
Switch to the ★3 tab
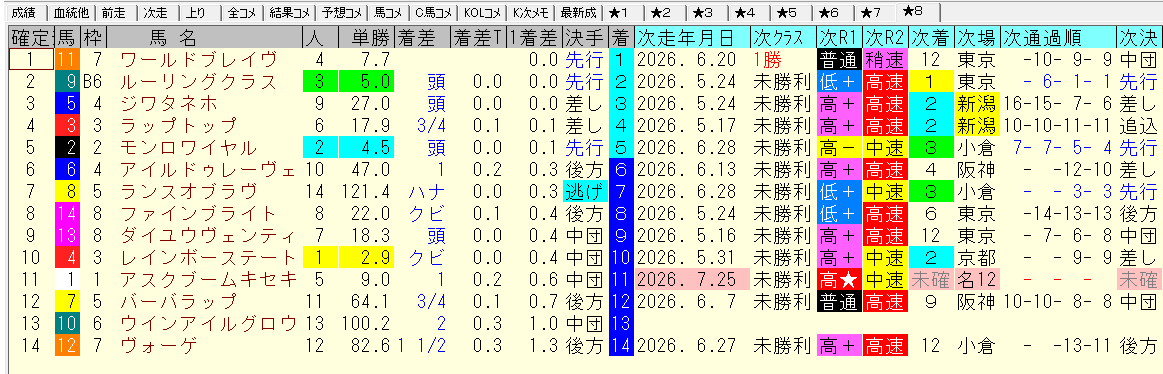tap(702, 12)
